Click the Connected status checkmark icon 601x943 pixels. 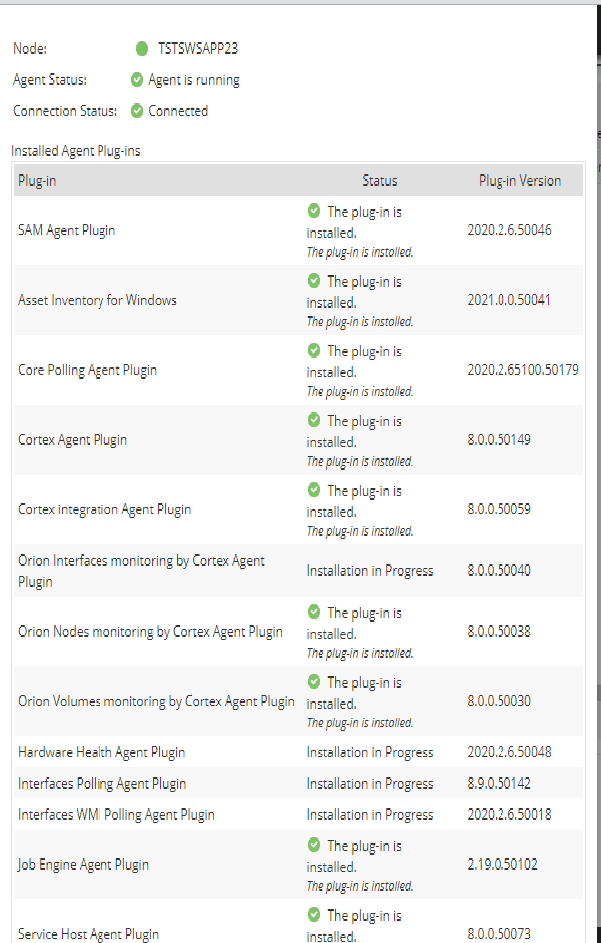[137, 111]
